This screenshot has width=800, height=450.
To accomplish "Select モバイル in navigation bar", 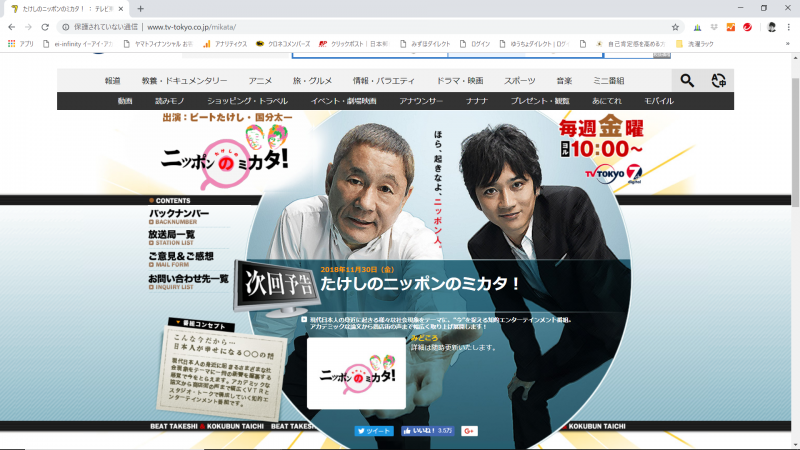I will click(659, 101).
